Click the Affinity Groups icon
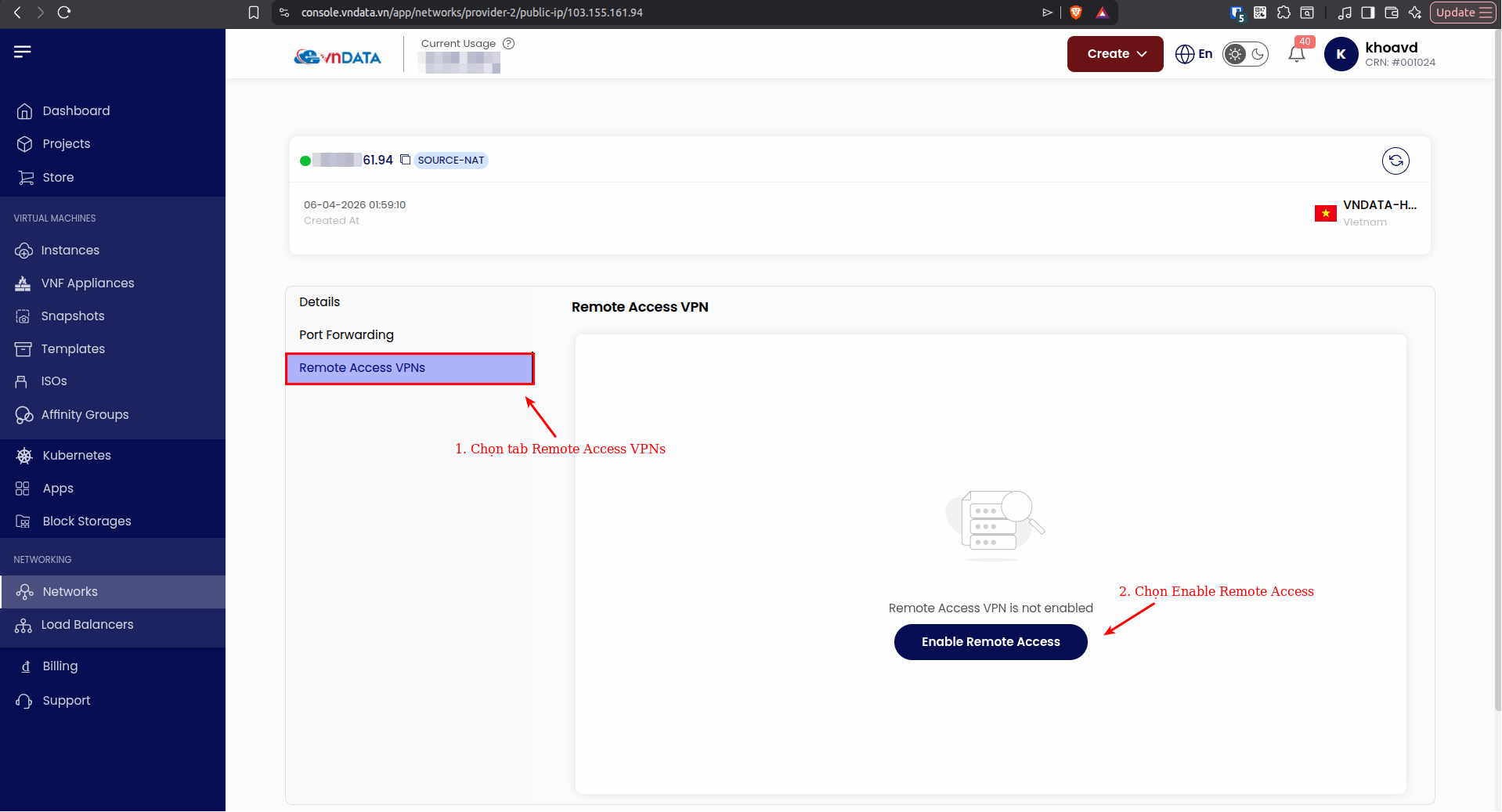1502x812 pixels. coord(23,415)
